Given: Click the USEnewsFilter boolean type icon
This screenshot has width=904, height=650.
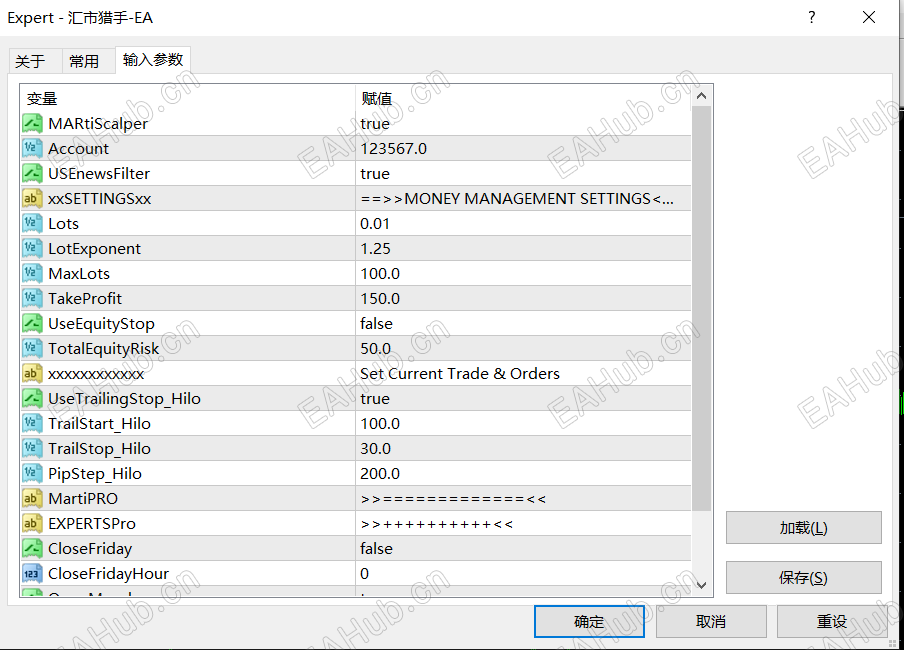Looking at the screenshot, I should [32, 174].
